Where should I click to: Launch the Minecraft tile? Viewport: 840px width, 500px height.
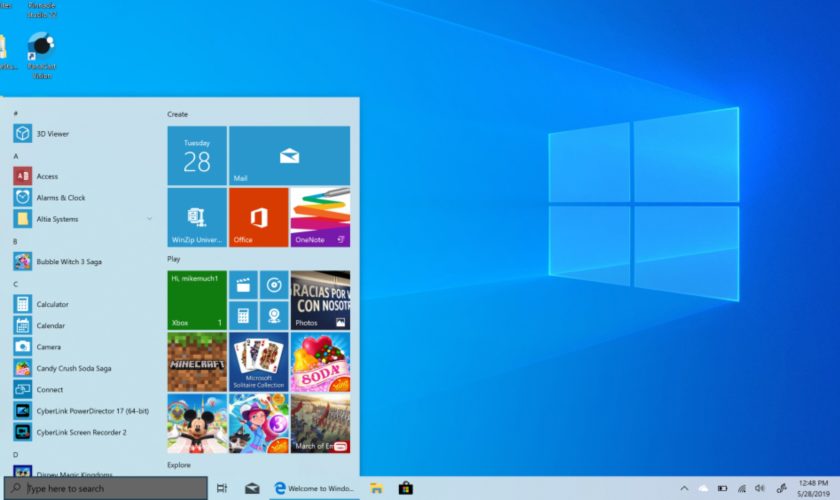197,362
